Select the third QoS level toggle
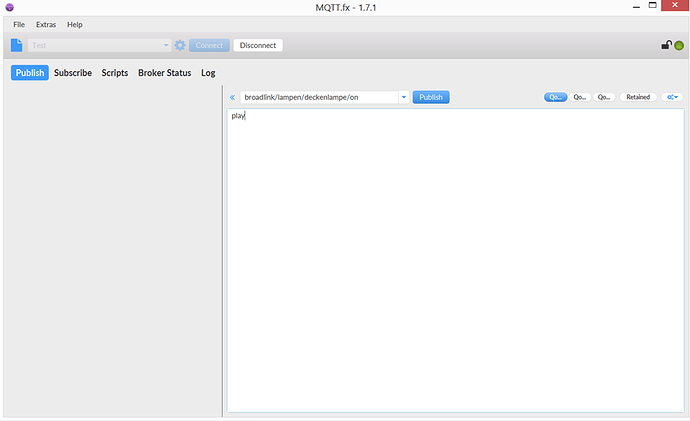 [604, 97]
